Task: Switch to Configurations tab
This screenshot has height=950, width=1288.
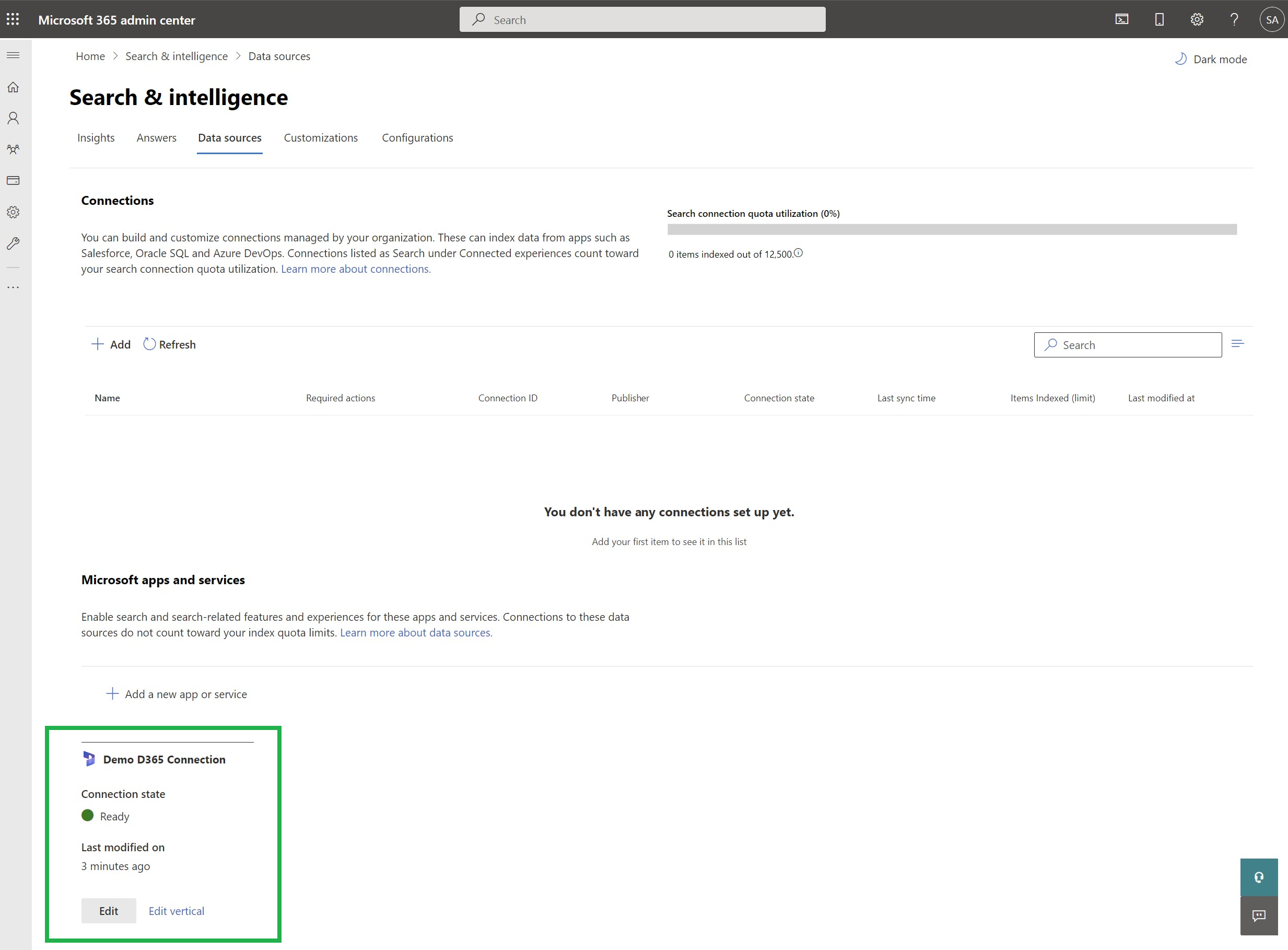Action: tap(418, 138)
